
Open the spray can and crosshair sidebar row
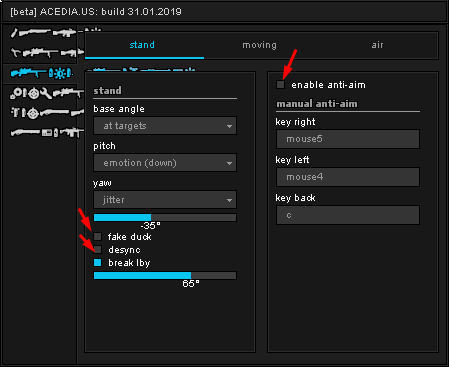click(x=44, y=113)
